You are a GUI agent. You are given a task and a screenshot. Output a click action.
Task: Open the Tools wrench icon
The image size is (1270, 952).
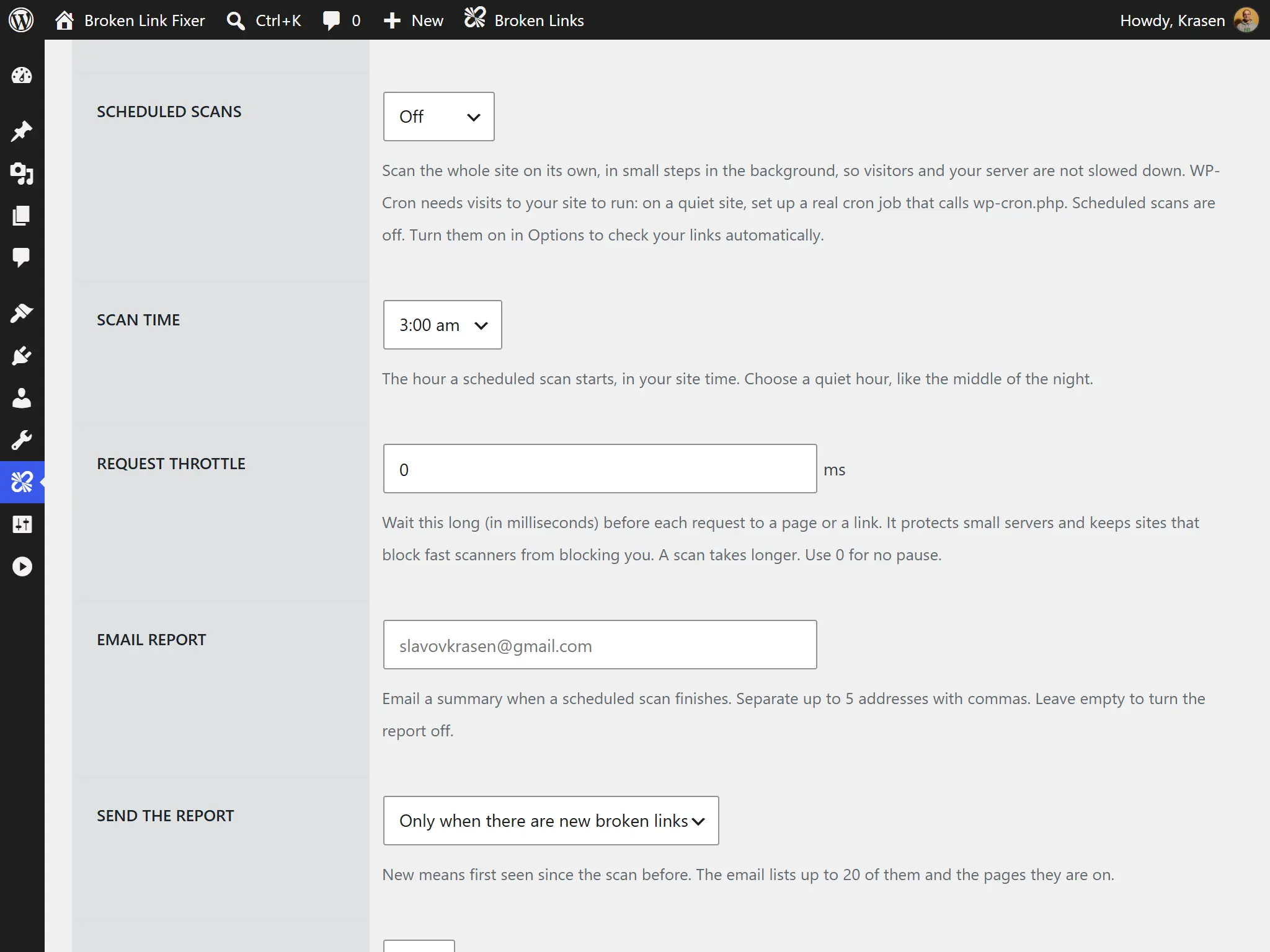[22, 440]
